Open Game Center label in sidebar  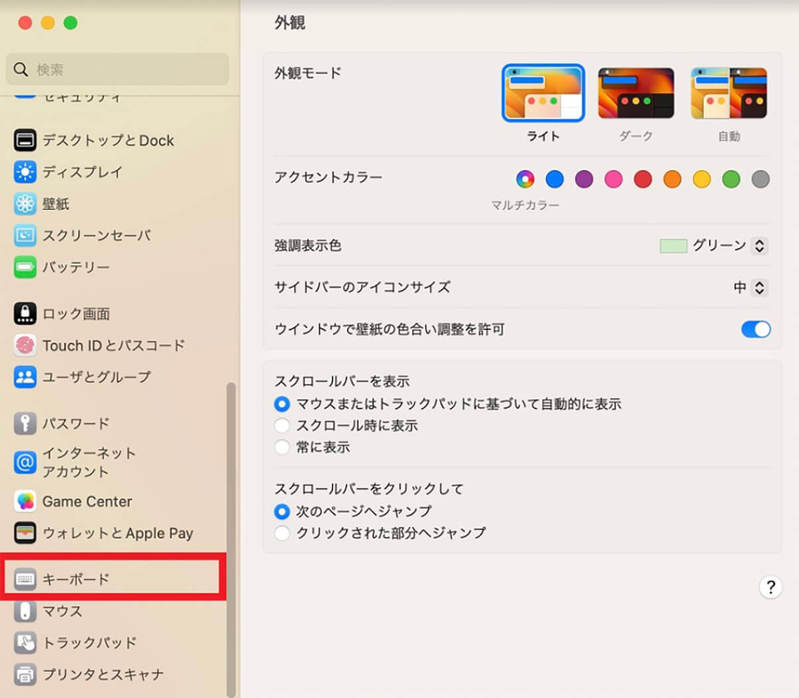pos(87,501)
